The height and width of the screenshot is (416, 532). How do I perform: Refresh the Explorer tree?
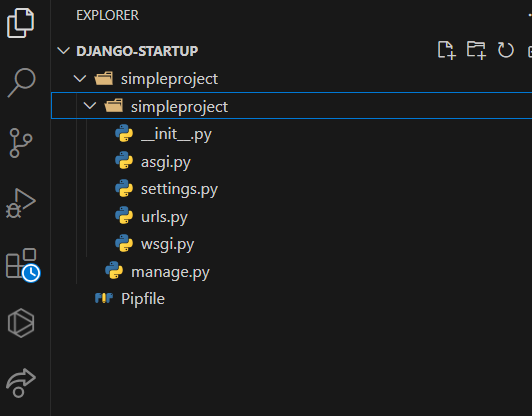coord(506,50)
